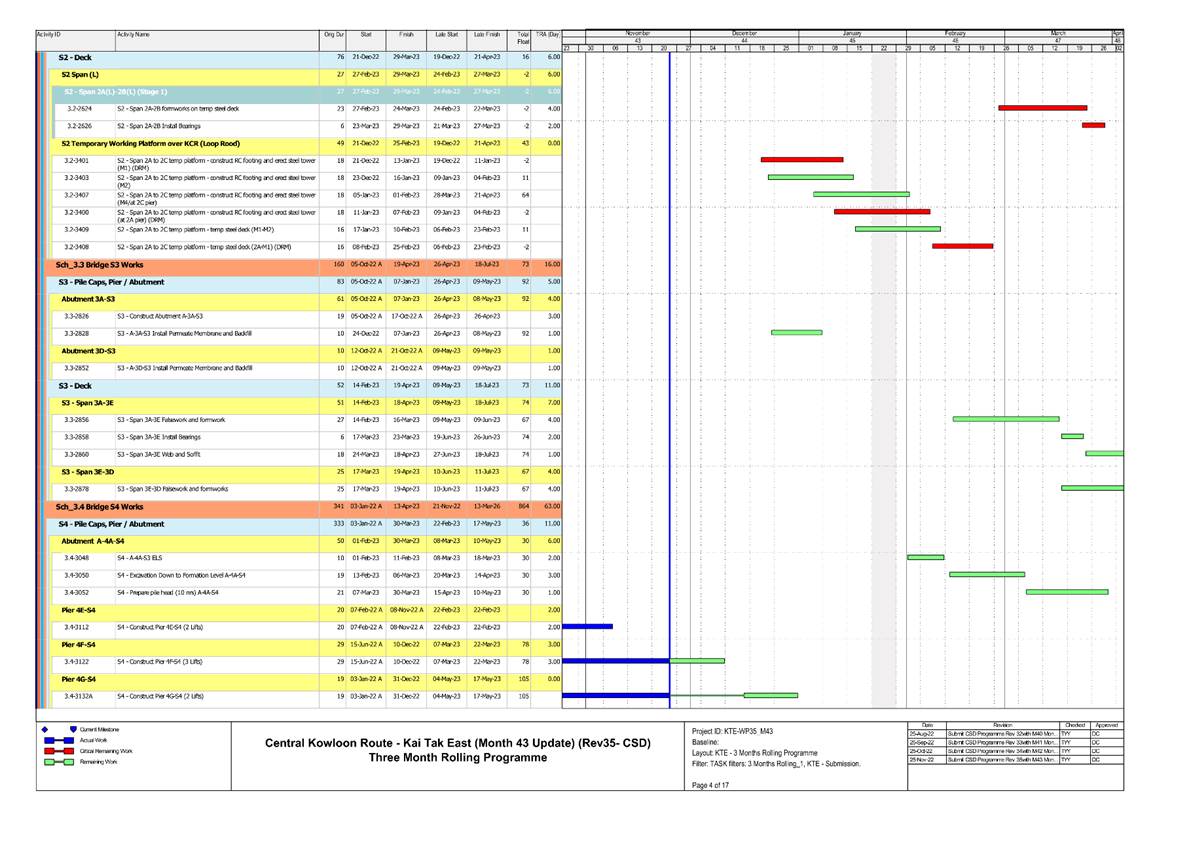Select the red critical bar for Span 2A-2B formworks
This screenshot has height=842, width=1191.
pyautogui.click(x=1043, y=106)
